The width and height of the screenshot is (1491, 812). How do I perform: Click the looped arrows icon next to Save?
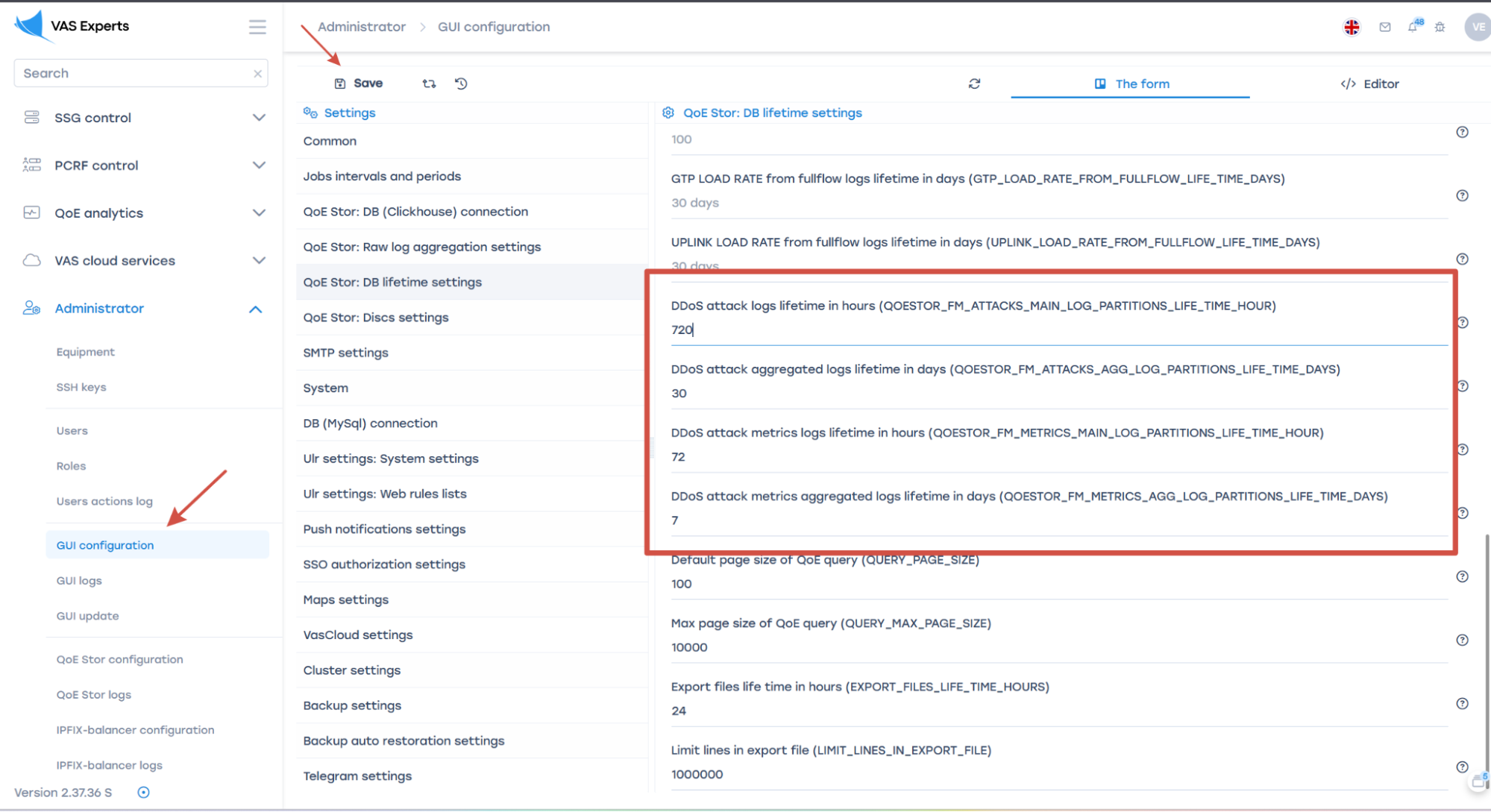click(x=429, y=84)
